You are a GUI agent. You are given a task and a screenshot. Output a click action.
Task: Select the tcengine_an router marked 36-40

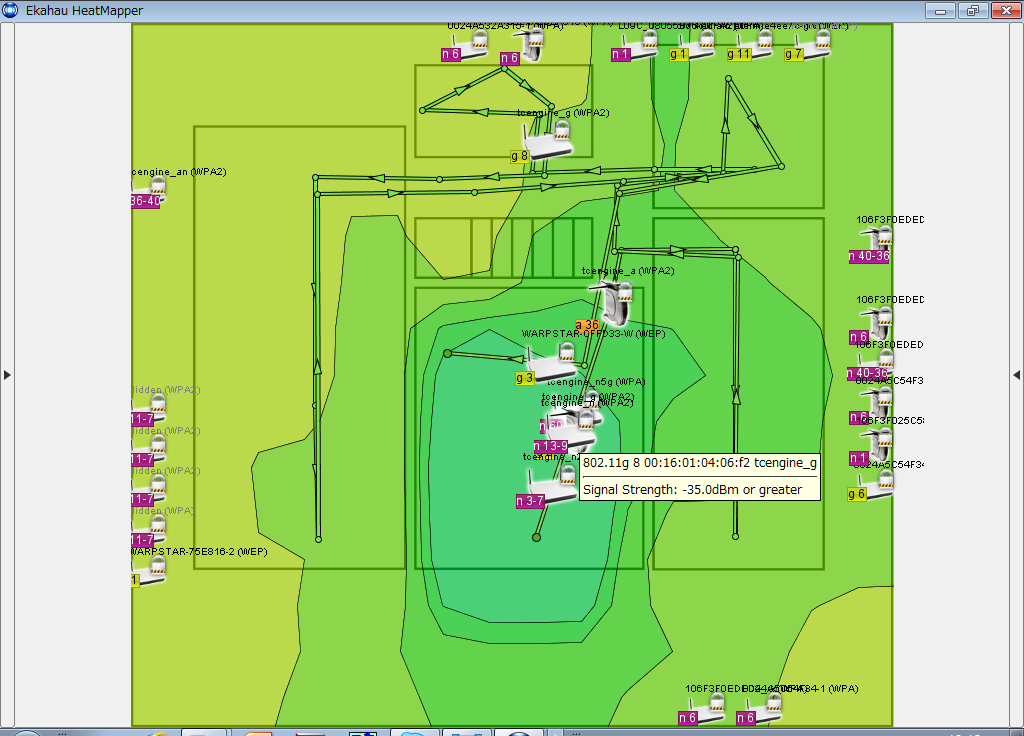(x=151, y=193)
